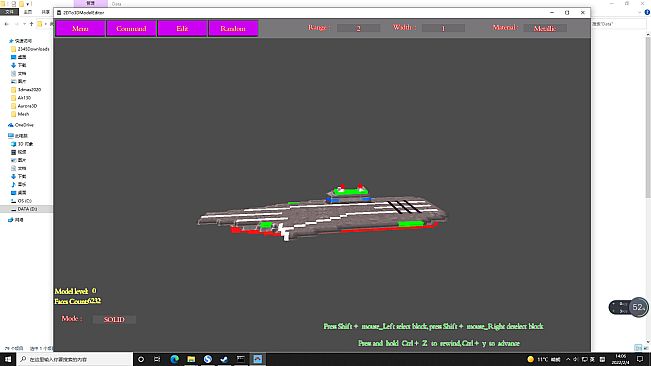Image resolution: width=651 pixels, height=366 pixels.
Task: Open Task View on taskbar
Action: pyautogui.click(x=157, y=359)
